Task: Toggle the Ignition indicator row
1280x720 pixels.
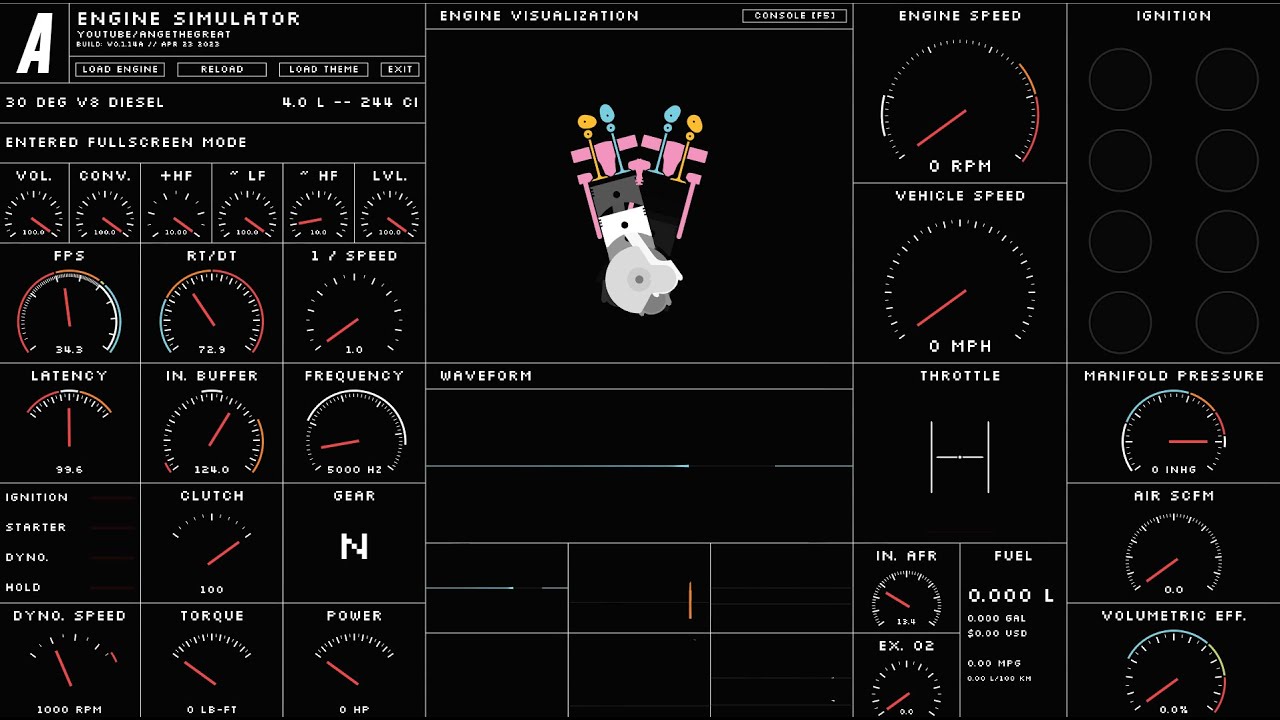Action: (x=70, y=497)
